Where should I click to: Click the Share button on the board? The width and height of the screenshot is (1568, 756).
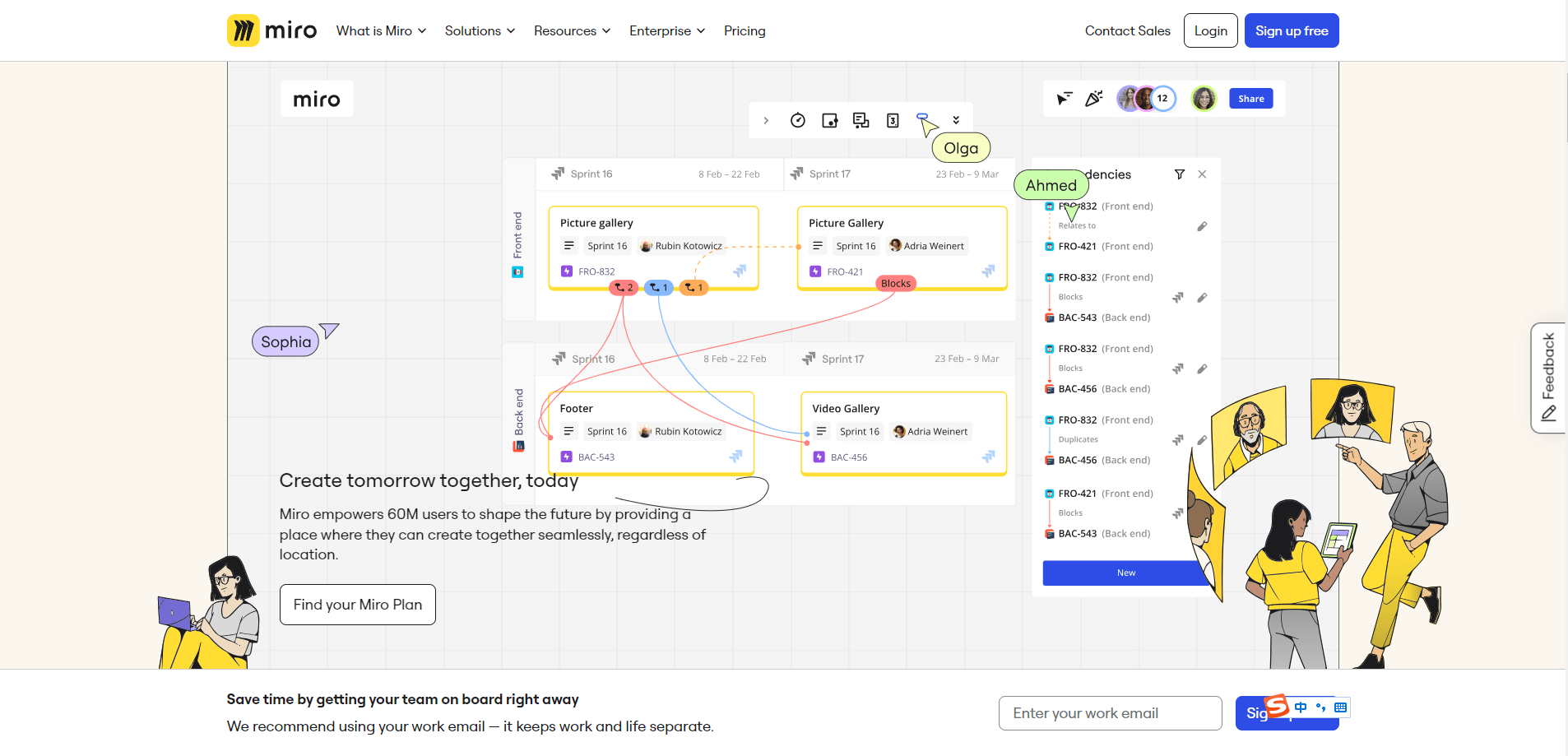[x=1250, y=99]
